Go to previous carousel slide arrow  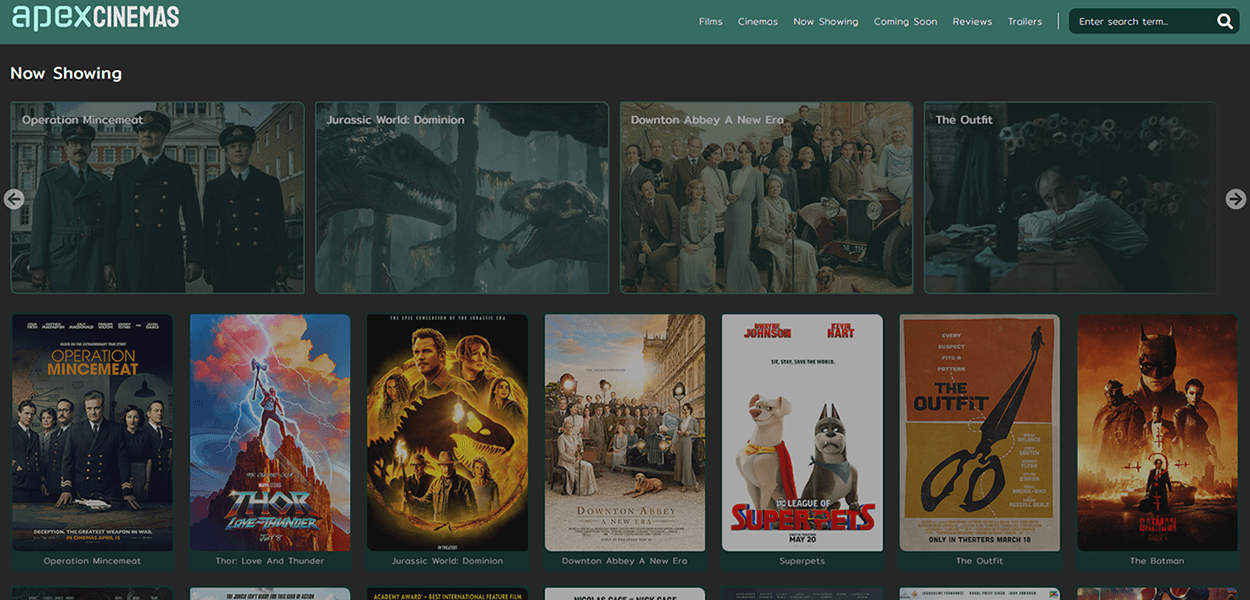14,199
